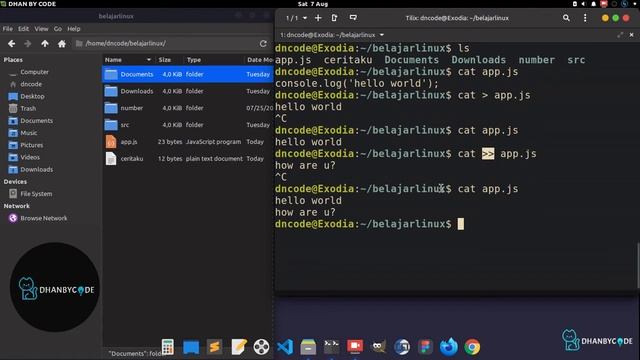
Task: Open the file manager dock icon
Action: point(308,347)
